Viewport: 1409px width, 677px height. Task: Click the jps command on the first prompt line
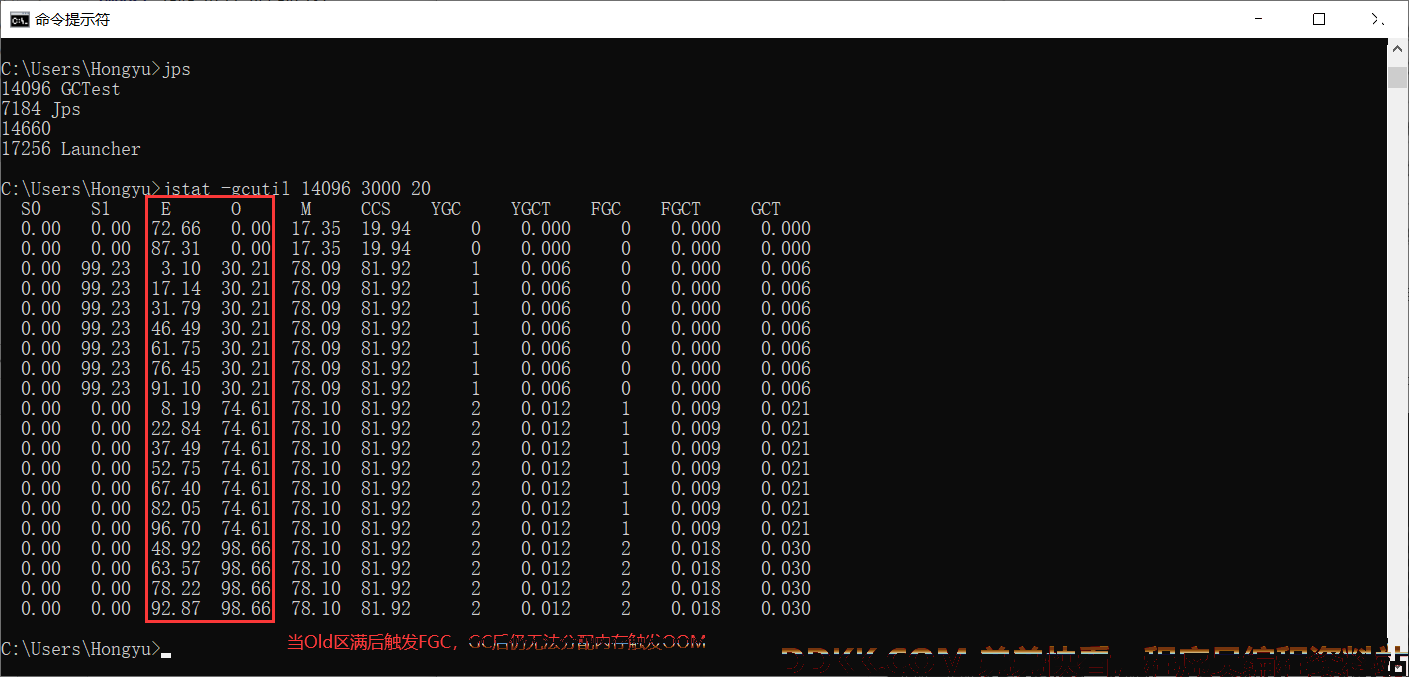[176, 69]
